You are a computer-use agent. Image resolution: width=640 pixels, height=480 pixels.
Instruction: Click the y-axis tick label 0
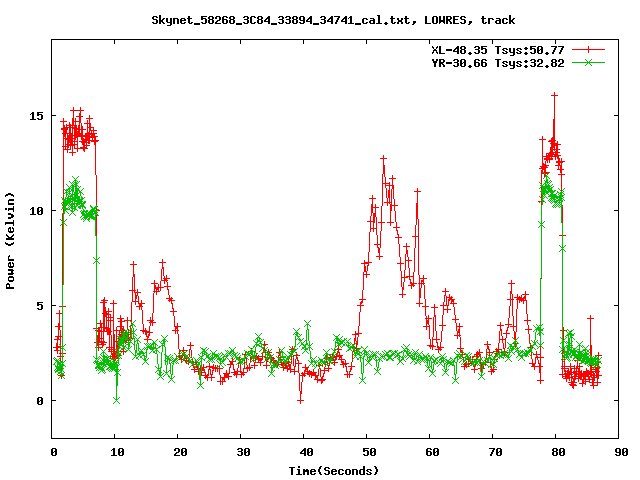coord(40,401)
